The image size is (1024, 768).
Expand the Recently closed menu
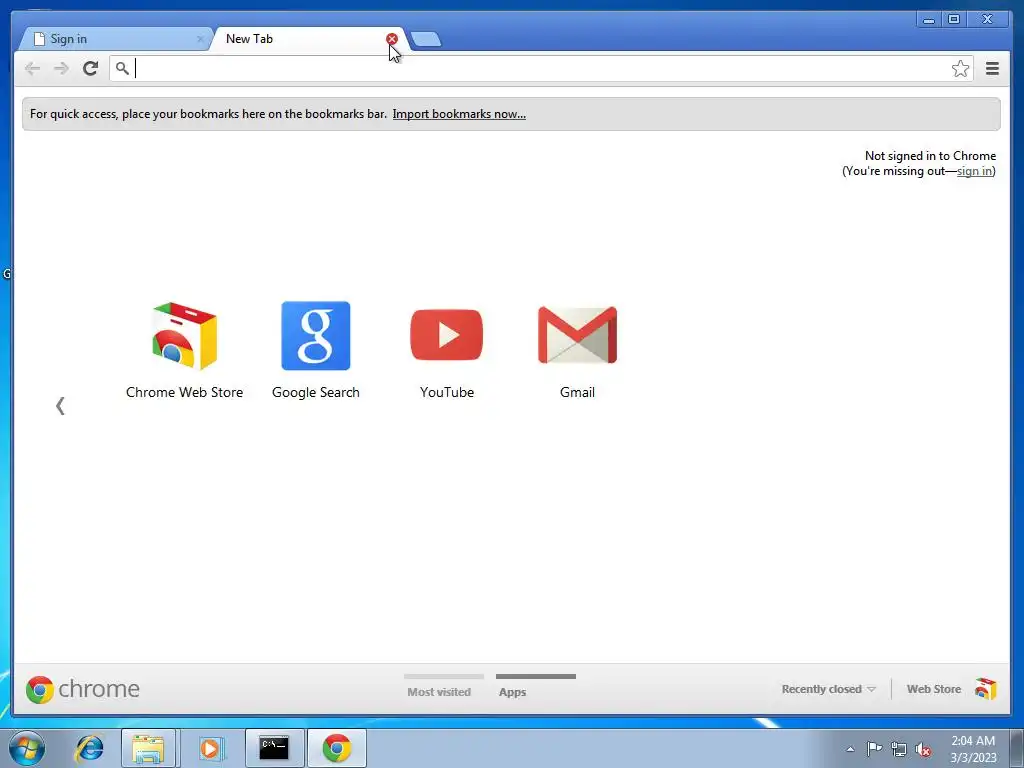click(x=828, y=689)
